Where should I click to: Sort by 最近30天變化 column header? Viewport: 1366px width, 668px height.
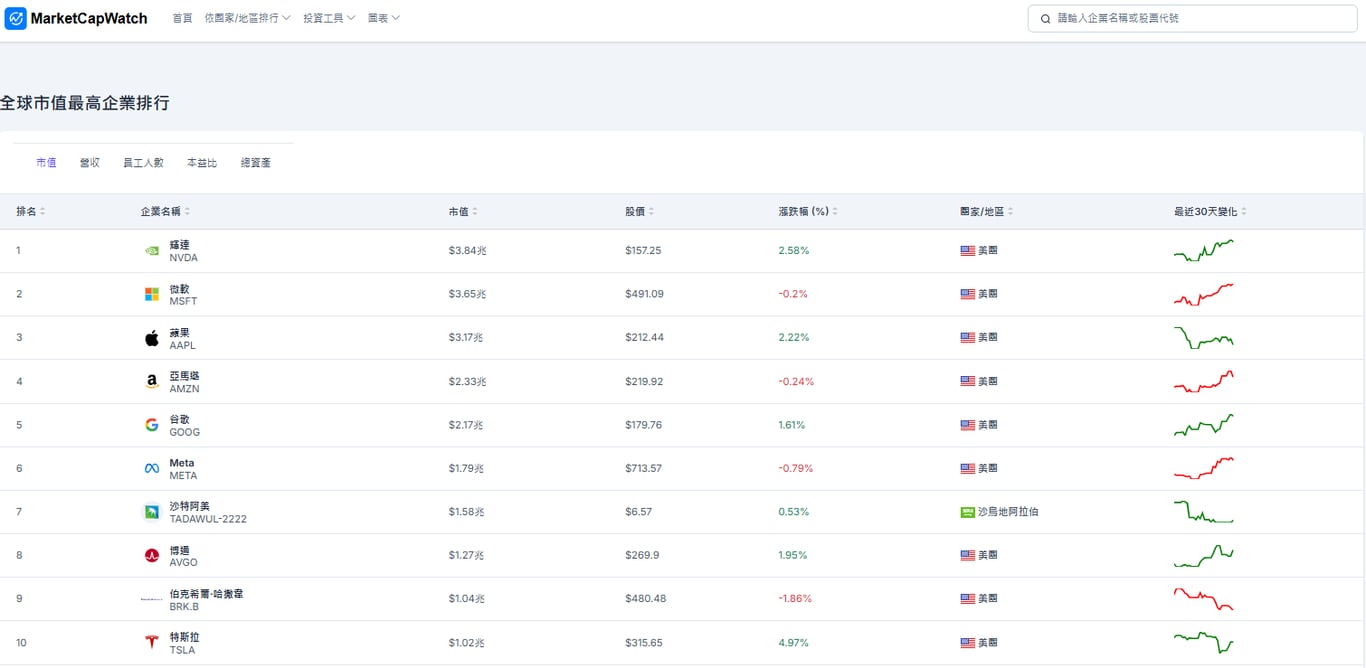pyautogui.click(x=1210, y=212)
